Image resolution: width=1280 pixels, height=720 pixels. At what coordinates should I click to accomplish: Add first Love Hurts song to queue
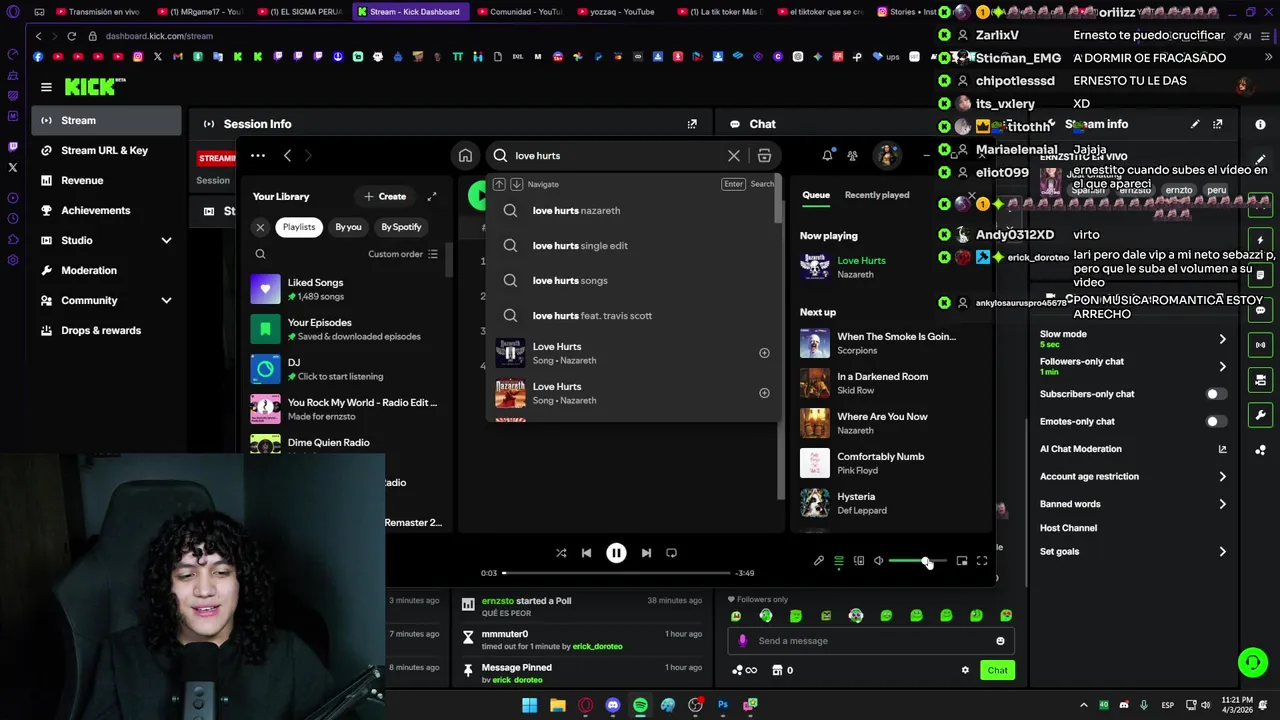pyautogui.click(x=764, y=353)
